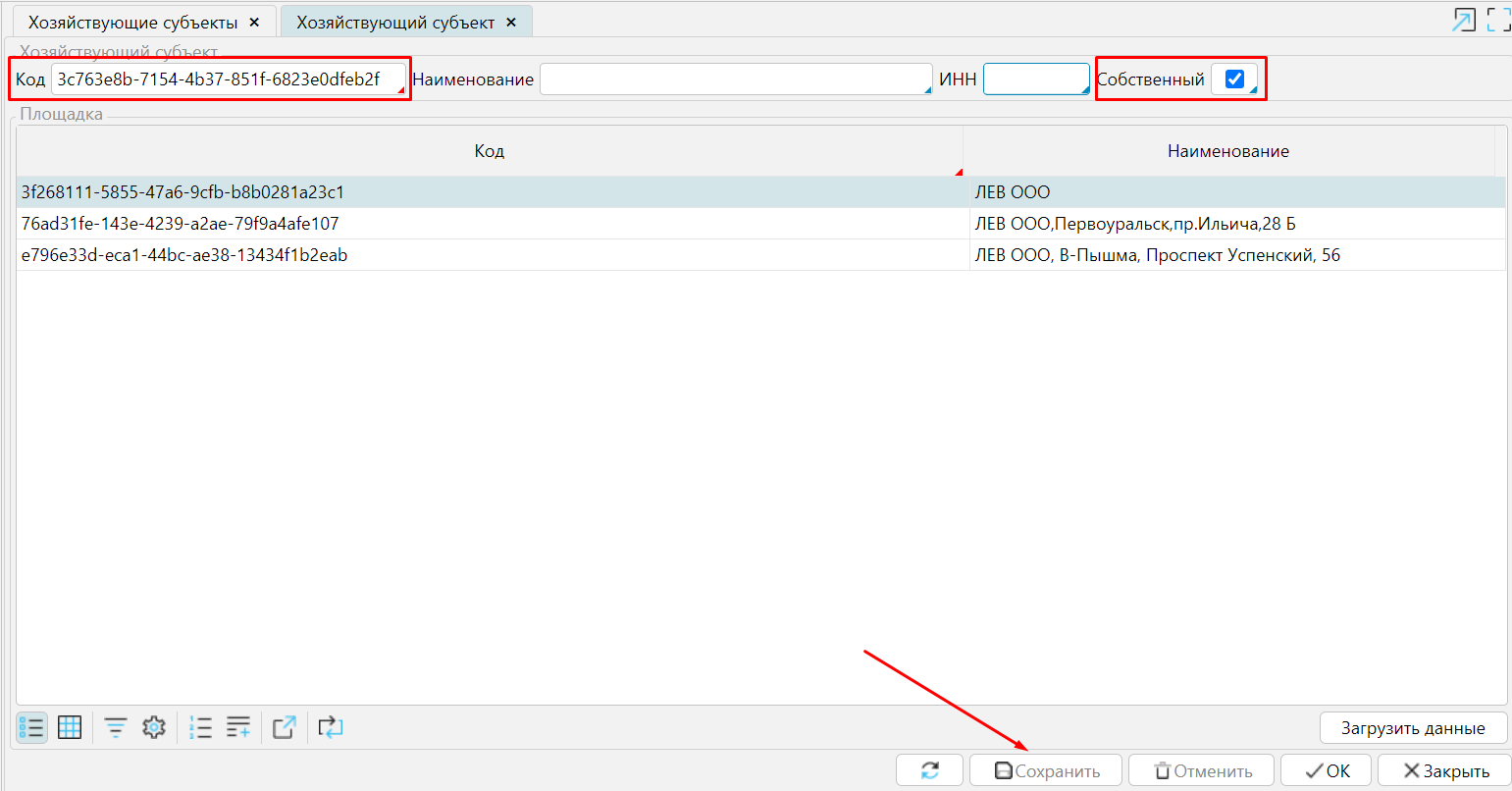1512x791 pixels.
Task: Sort by the Код column header
Action: 489,151
